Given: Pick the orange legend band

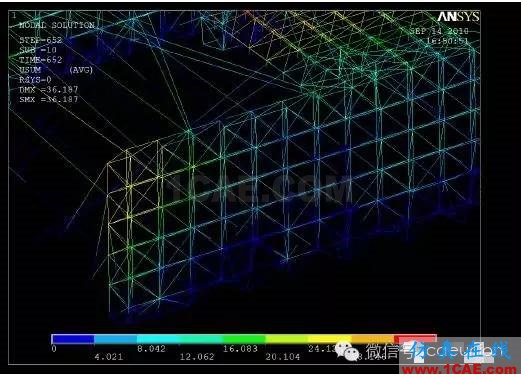Looking at the screenshot, I should coord(373,339).
